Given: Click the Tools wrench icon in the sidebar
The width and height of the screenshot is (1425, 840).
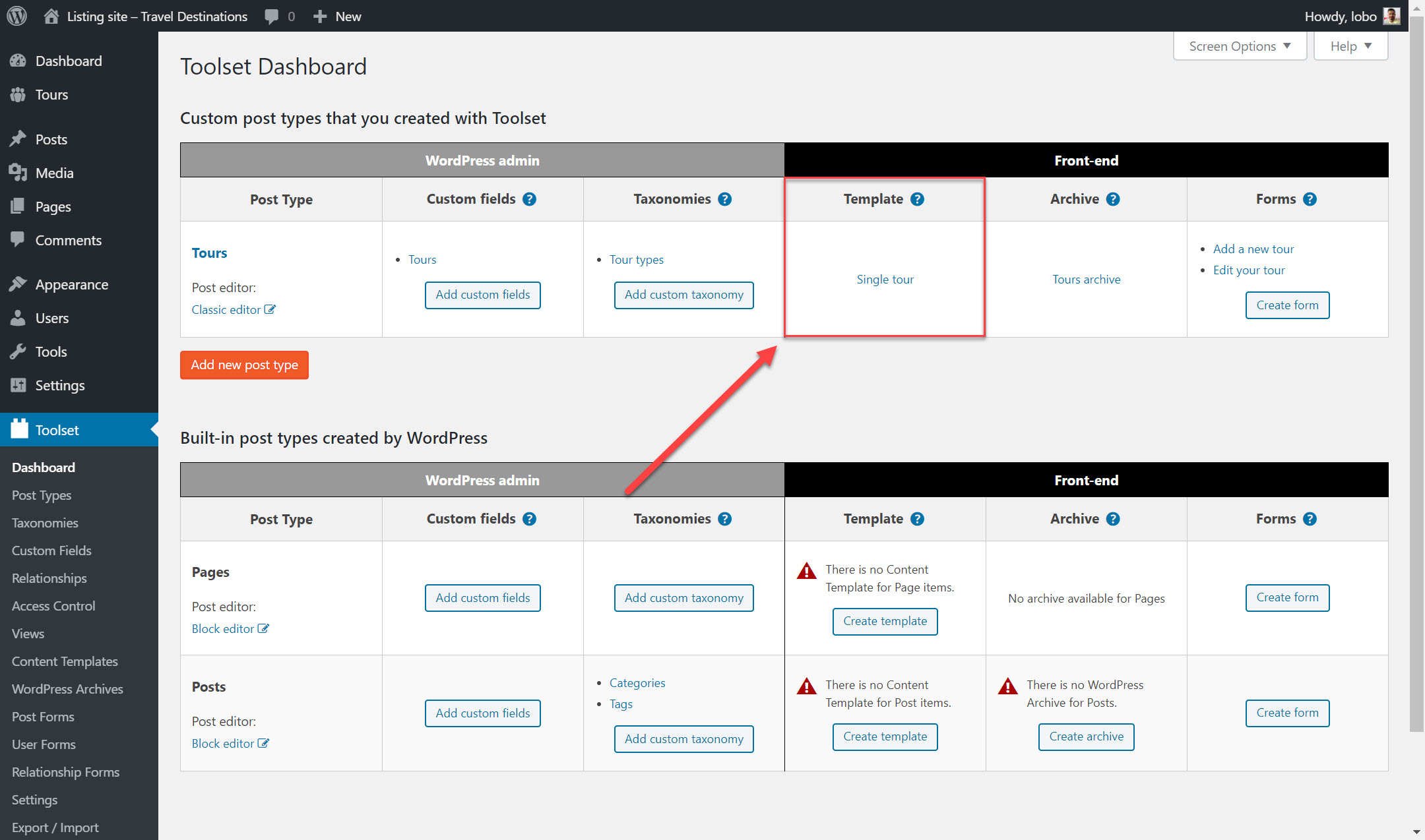Looking at the screenshot, I should (x=18, y=351).
